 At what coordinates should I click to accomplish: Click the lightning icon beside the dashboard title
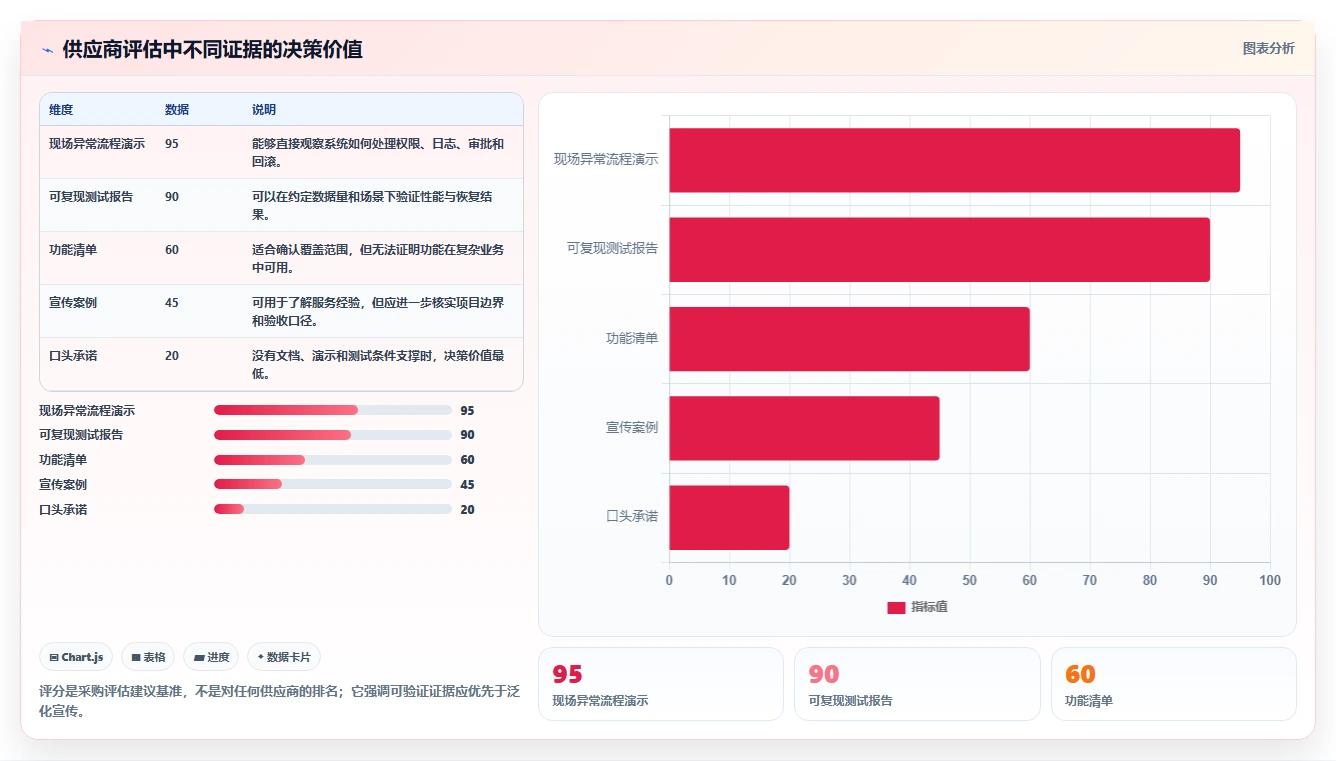click(x=47, y=50)
